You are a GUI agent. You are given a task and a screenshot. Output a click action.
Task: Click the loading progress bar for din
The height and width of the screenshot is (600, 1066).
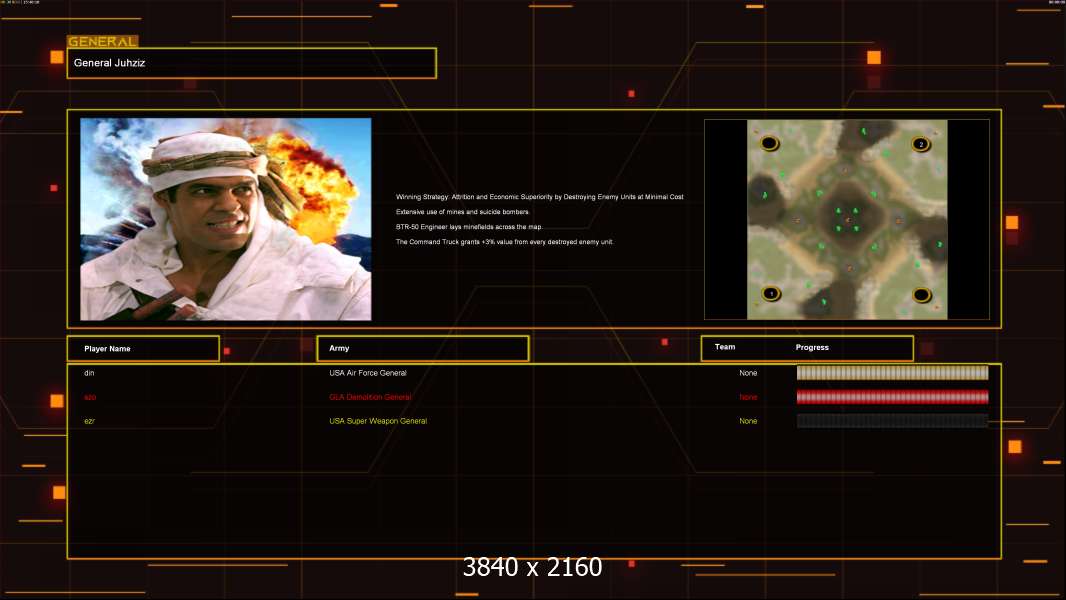click(x=892, y=372)
